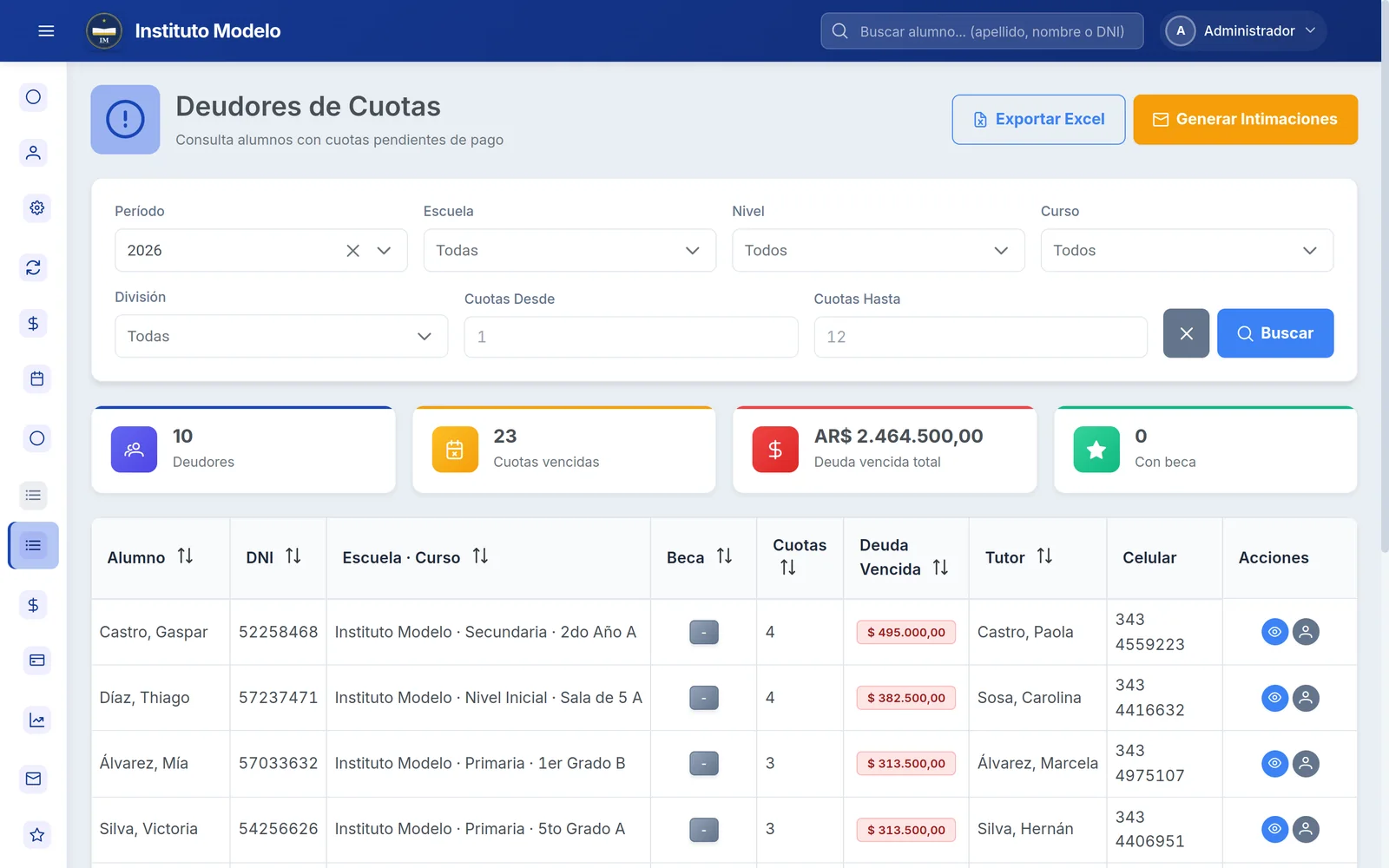This screenshot has height=868, width=1389.
Task: View details eye icon for Álvarez, Mía
Action: 1274,764
